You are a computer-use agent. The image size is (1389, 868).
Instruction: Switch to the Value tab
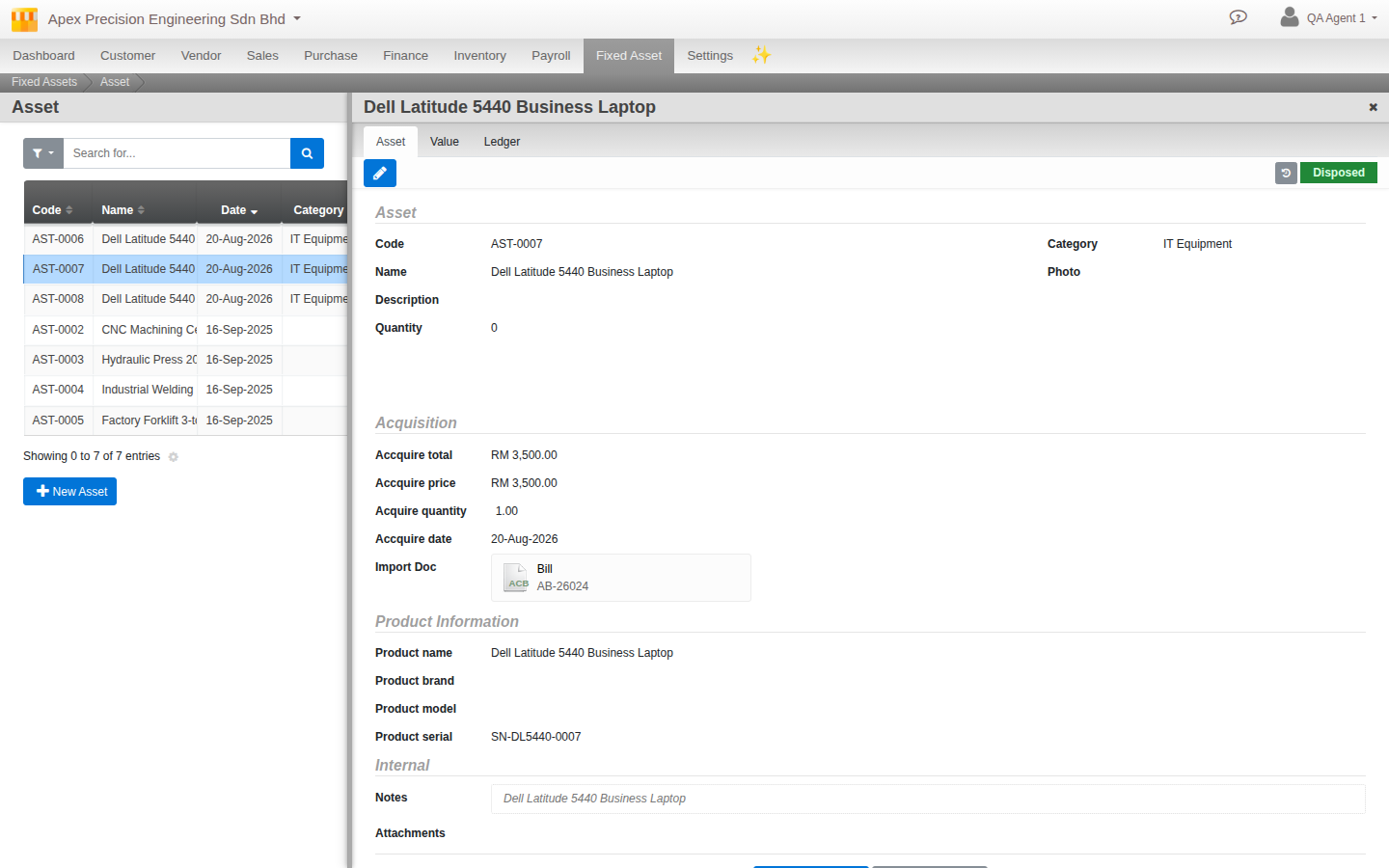pos(445,142)
